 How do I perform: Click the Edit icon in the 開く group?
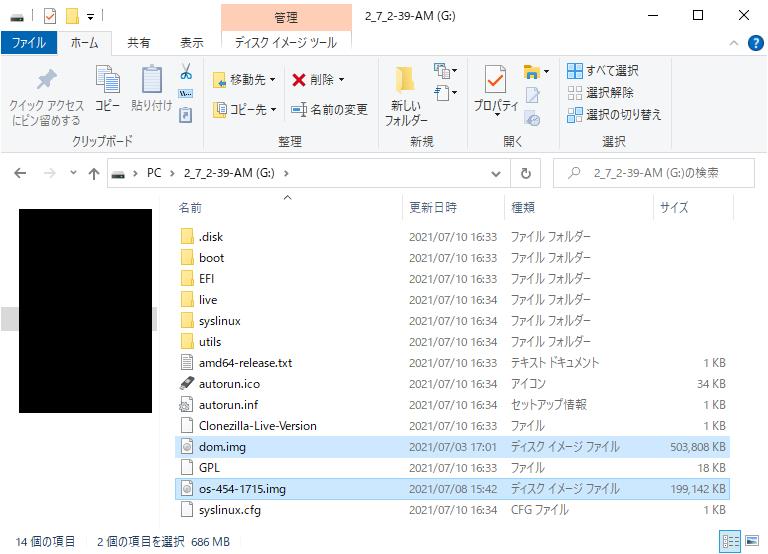(x=532, y=95)
